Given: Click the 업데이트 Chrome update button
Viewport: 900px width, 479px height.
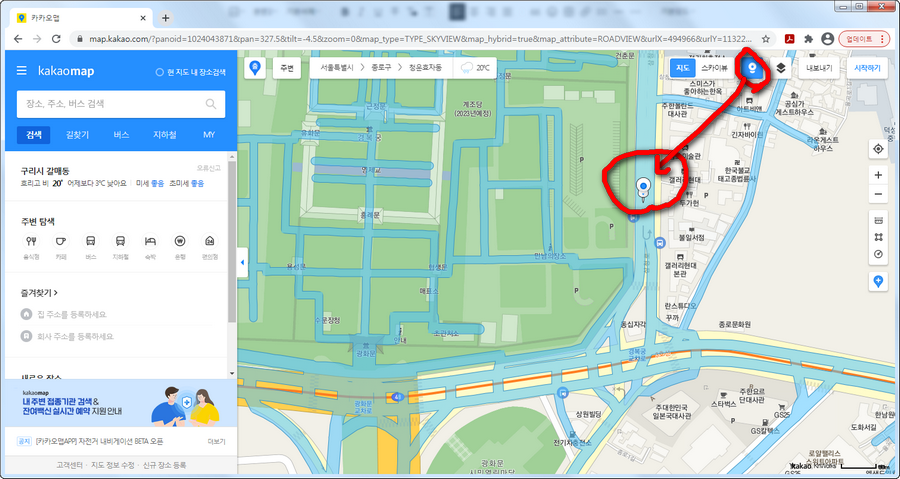Looking at the screenshot, I should (864, 39).
